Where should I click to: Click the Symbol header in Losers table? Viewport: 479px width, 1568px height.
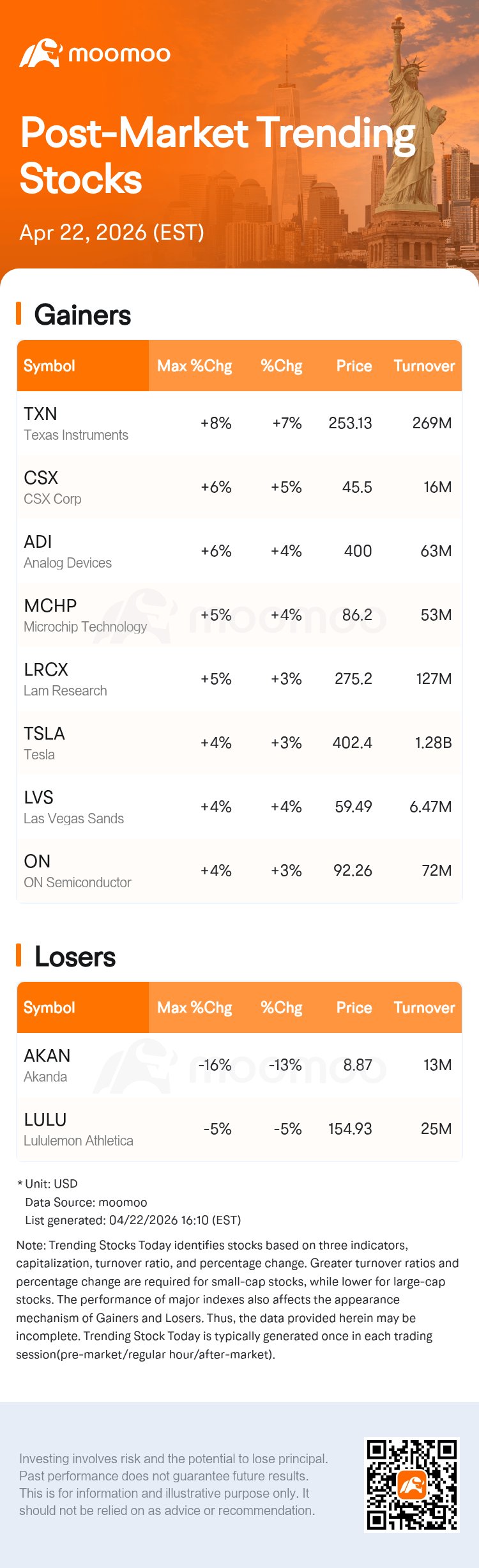tap(50, 1007)
